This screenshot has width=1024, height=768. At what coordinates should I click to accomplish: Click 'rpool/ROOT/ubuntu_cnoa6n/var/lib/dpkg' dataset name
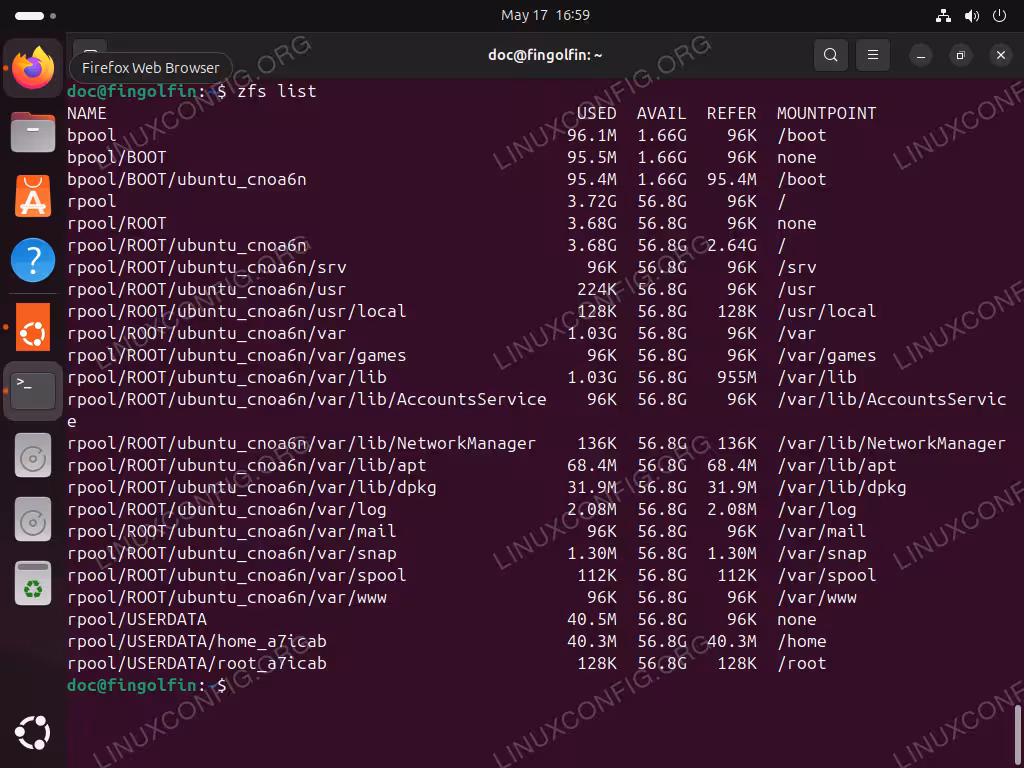[252, 487]
